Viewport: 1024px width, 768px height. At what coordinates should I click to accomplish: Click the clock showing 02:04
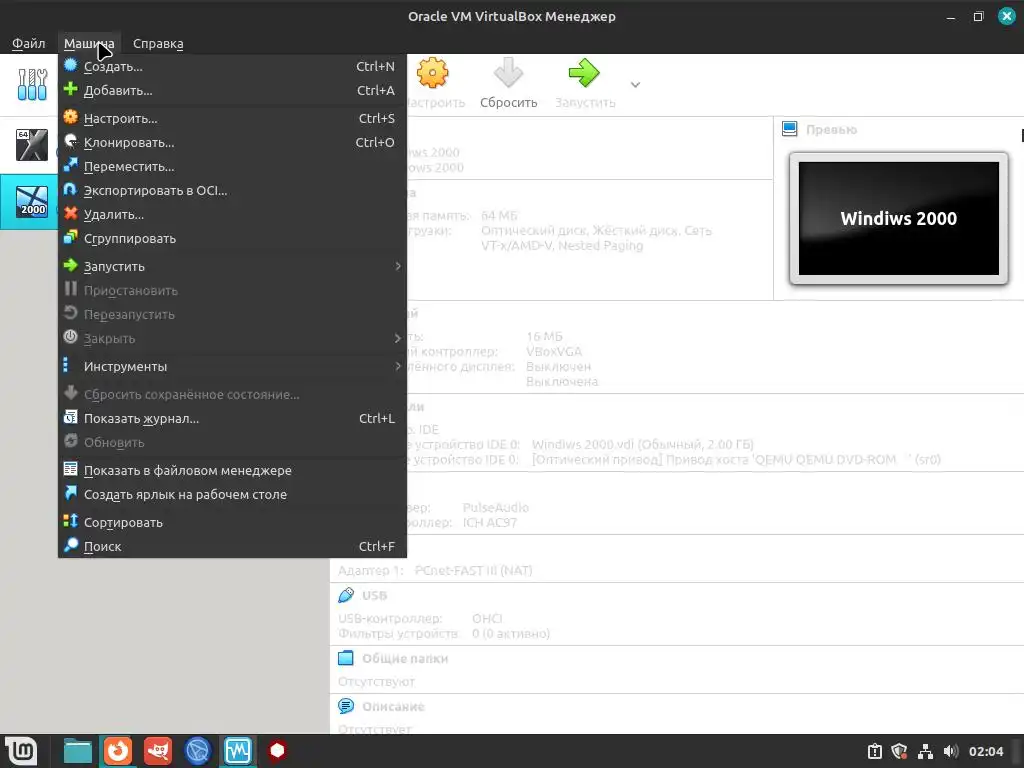tap(985, 752)
